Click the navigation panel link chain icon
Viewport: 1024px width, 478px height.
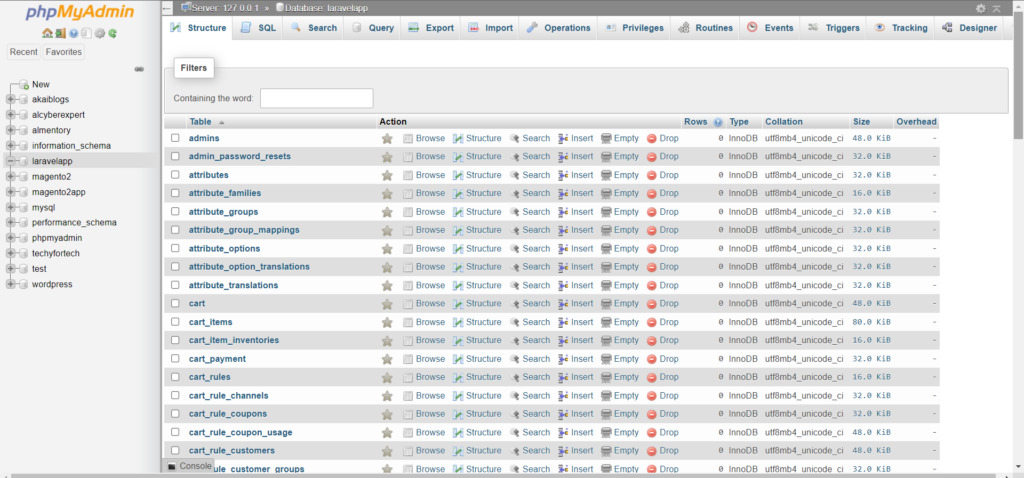point(139,69)
